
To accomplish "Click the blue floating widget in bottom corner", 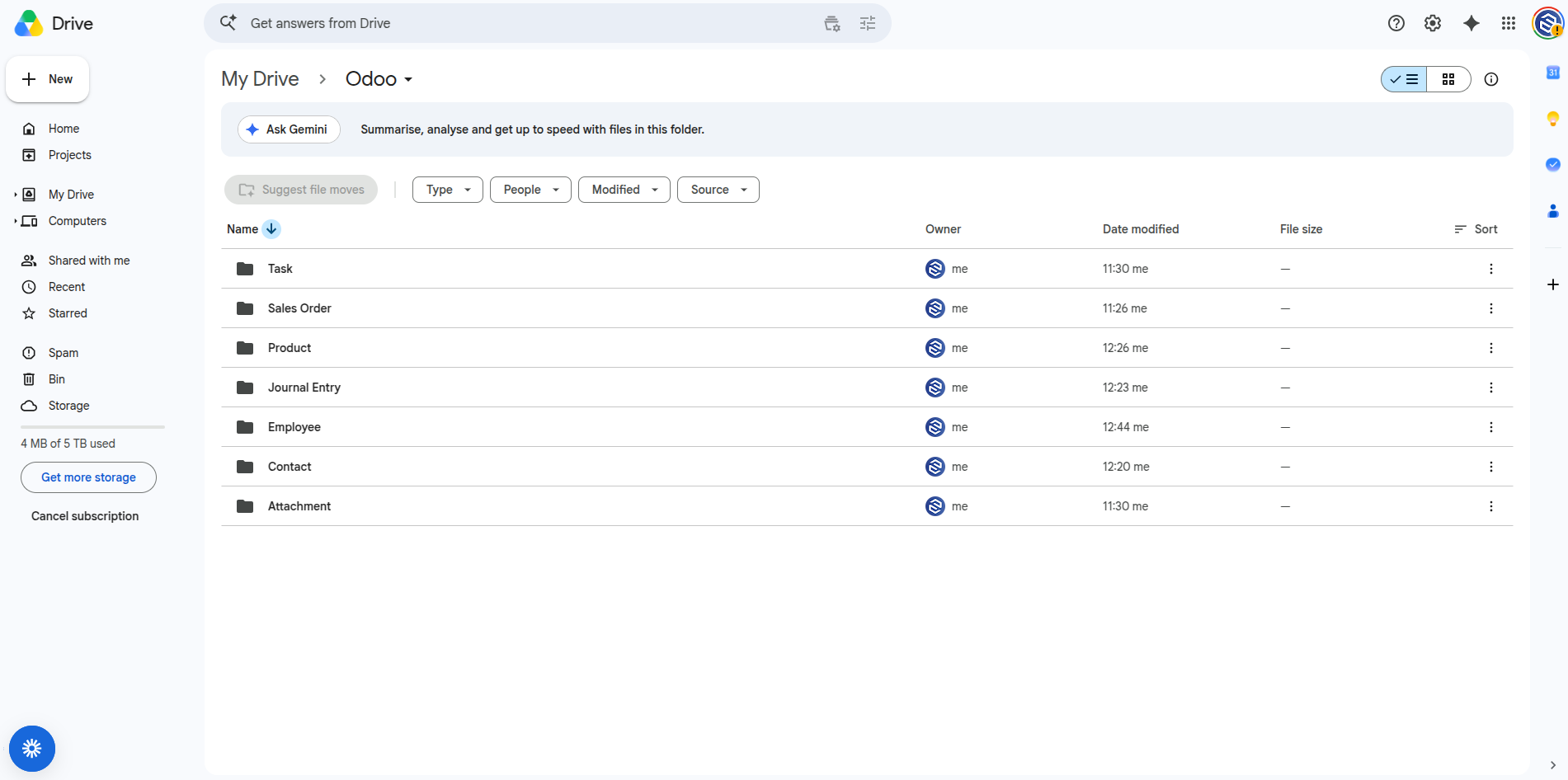I will coord(32,749).
